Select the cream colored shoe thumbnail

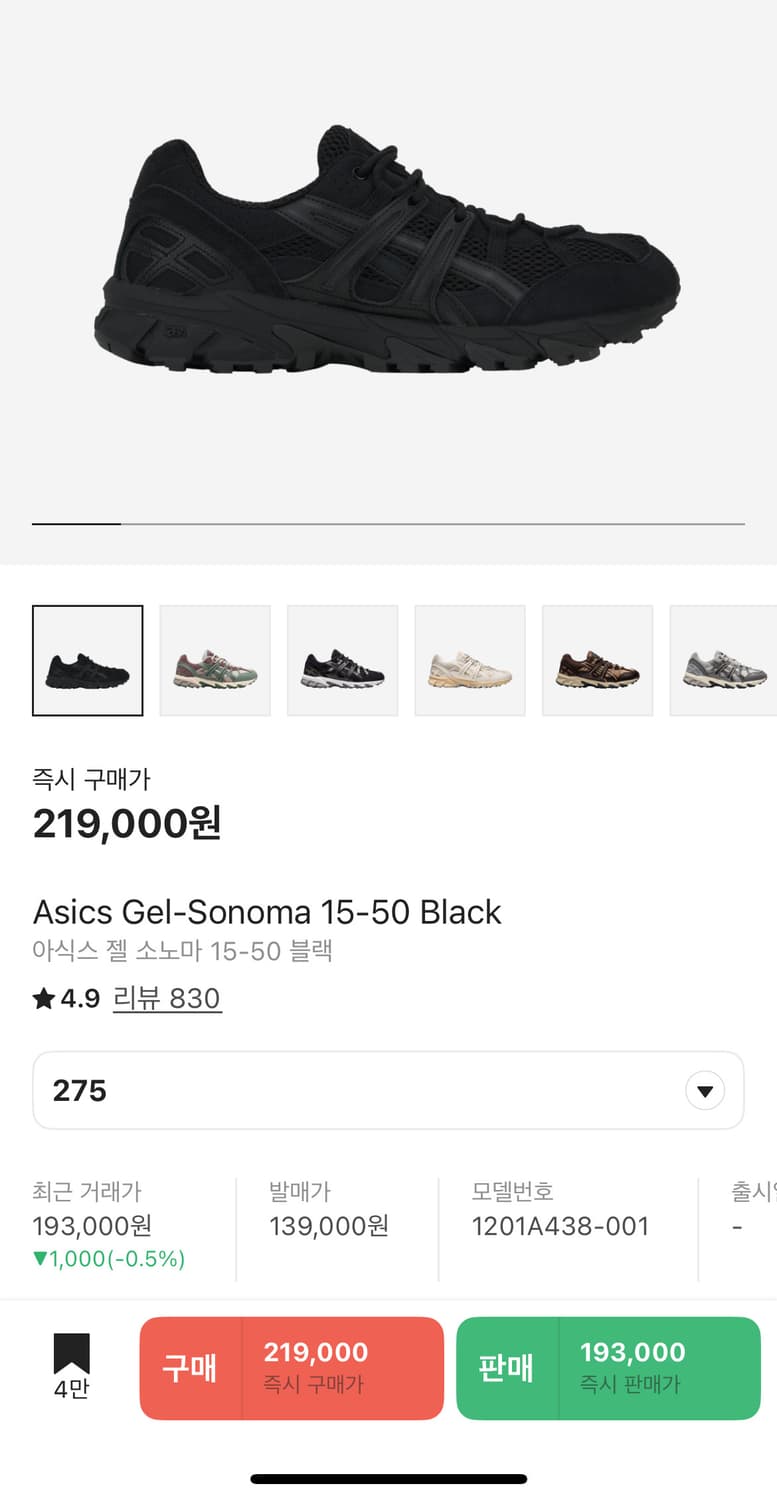(470, 661)
